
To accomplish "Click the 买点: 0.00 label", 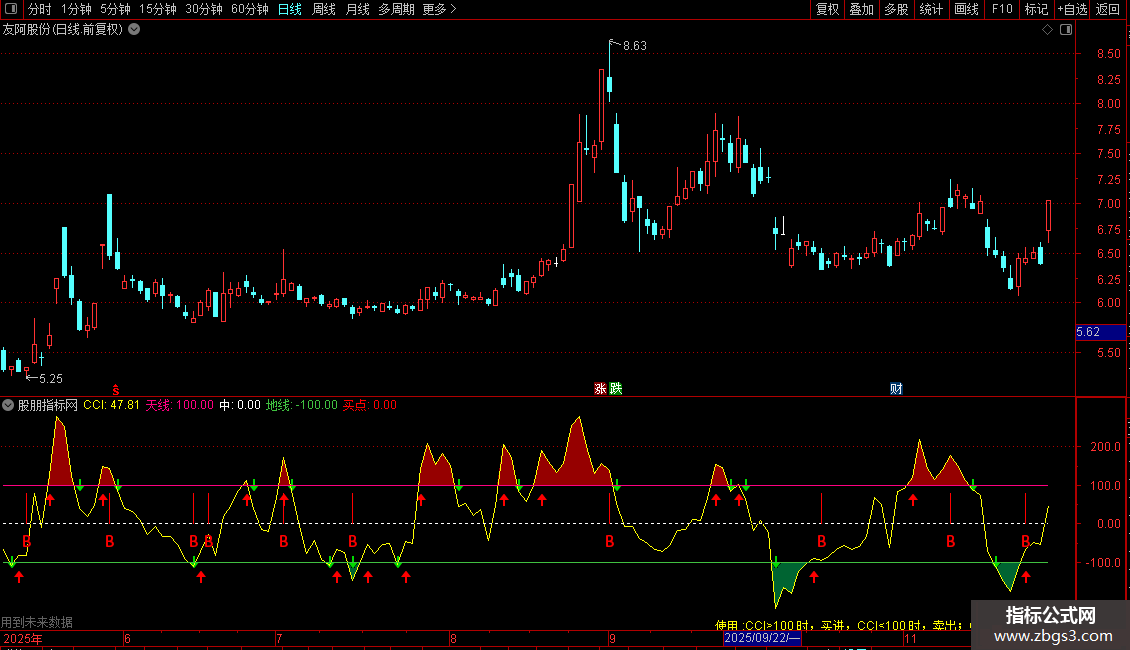I will [x=369, y=405].
